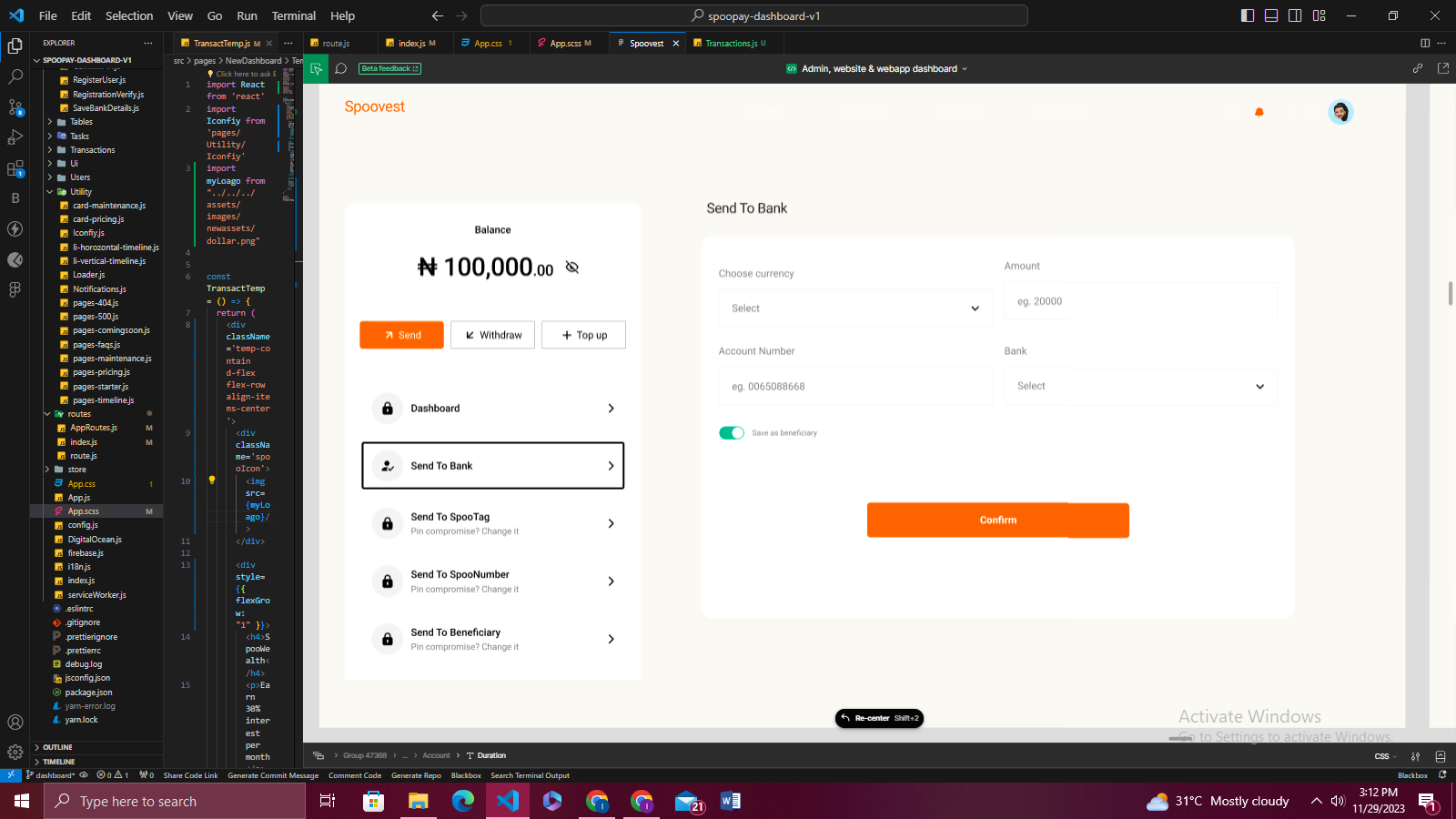Toggle the bottom panel layout icon

coord(1271,15)
